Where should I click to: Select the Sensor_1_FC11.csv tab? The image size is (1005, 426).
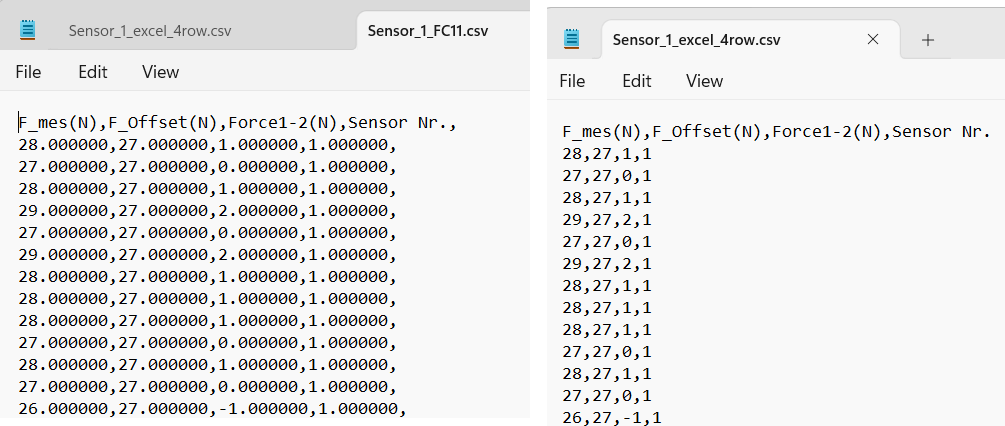coord(428,30)
